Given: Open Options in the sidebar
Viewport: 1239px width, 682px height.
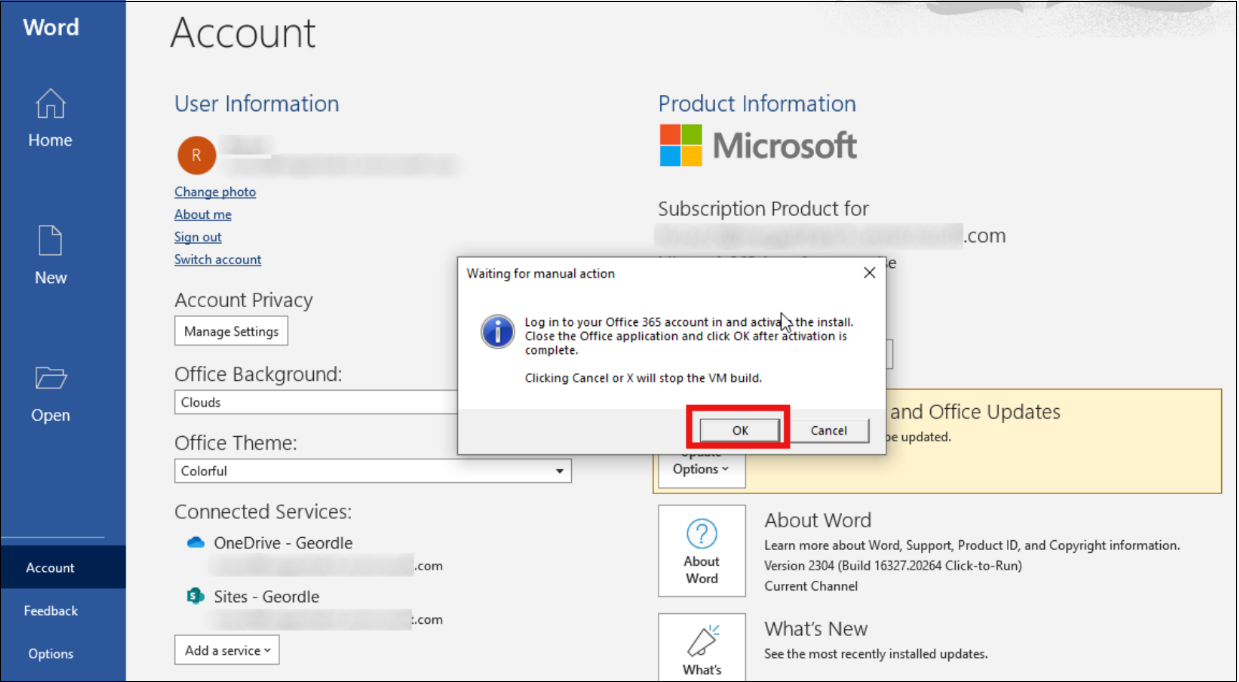Looking at the screenshot, I should tap(51, 653).
